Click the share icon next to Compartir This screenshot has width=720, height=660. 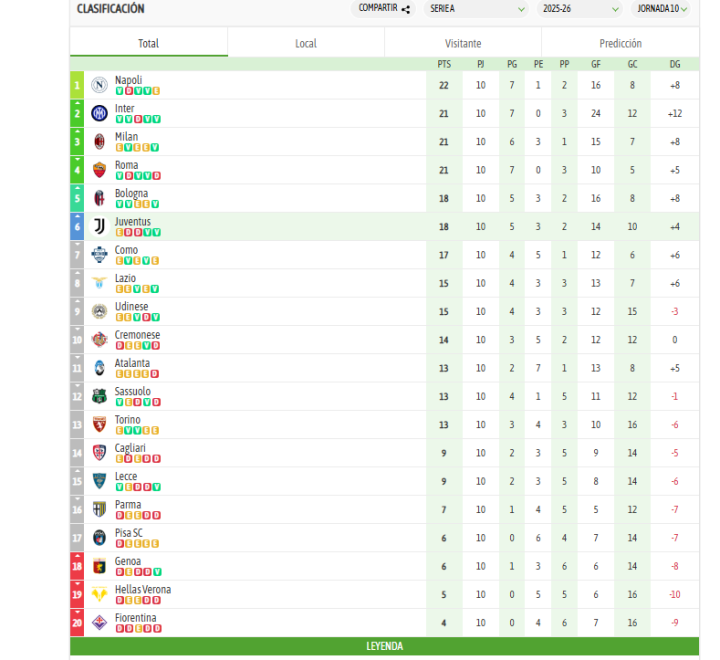point(405,9)
